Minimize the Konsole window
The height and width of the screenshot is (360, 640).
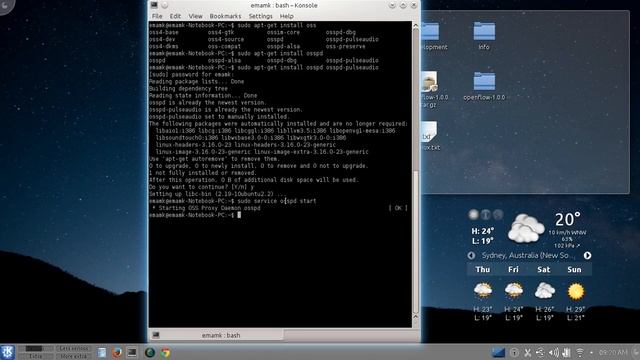click(x=392, y=5)
